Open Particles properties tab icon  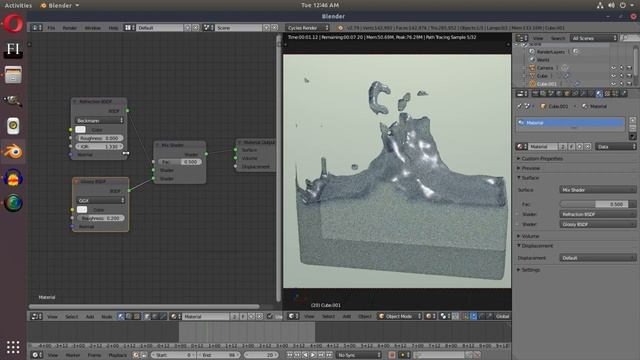[x=615, y=94]
